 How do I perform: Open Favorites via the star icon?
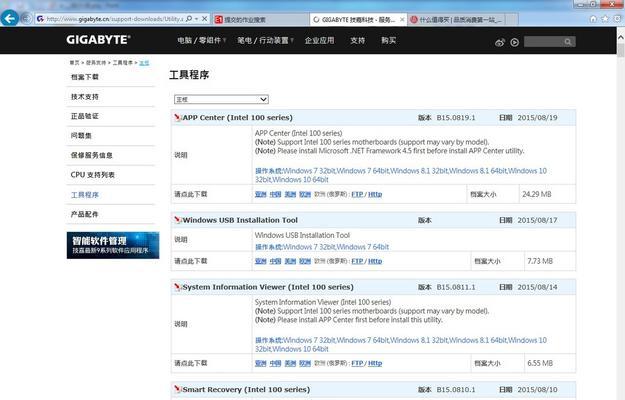click(x=605, y=19)
